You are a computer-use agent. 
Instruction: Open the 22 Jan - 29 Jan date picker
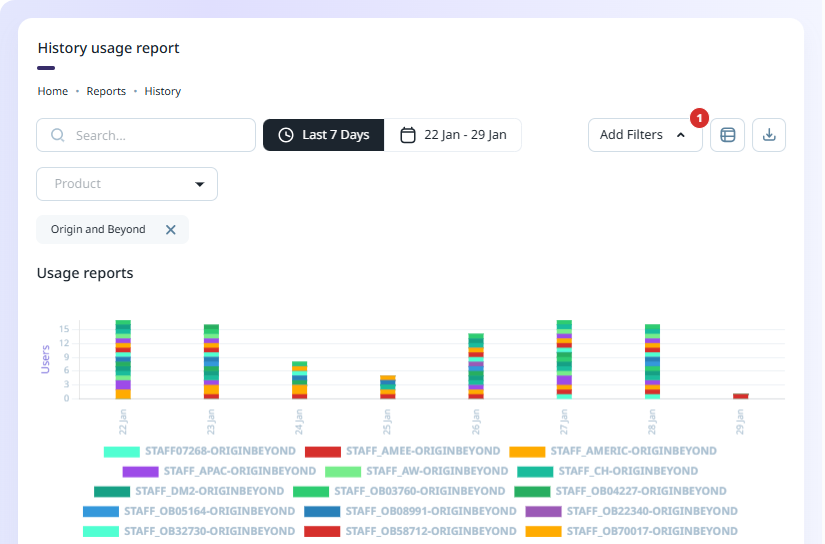click(453, 135)
